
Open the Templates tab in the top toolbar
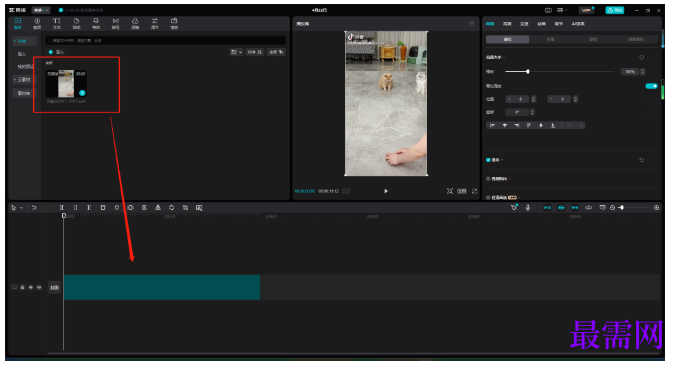[x=174, y=24]
